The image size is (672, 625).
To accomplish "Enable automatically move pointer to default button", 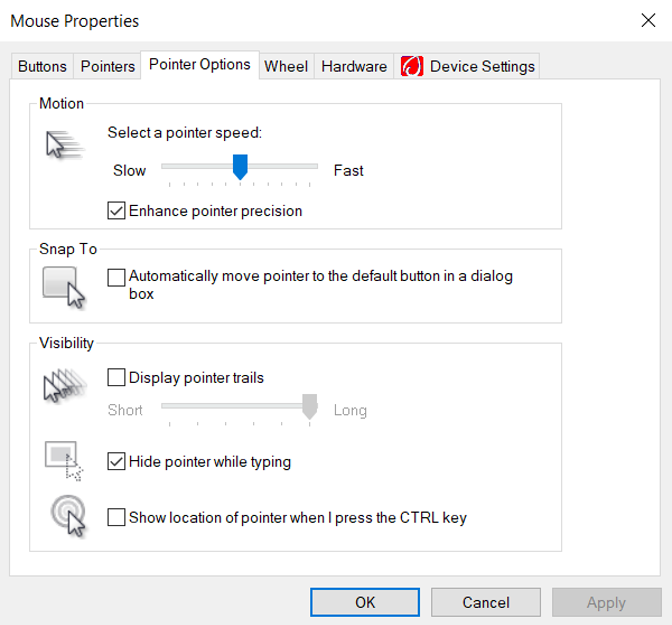I will (116, 277).
